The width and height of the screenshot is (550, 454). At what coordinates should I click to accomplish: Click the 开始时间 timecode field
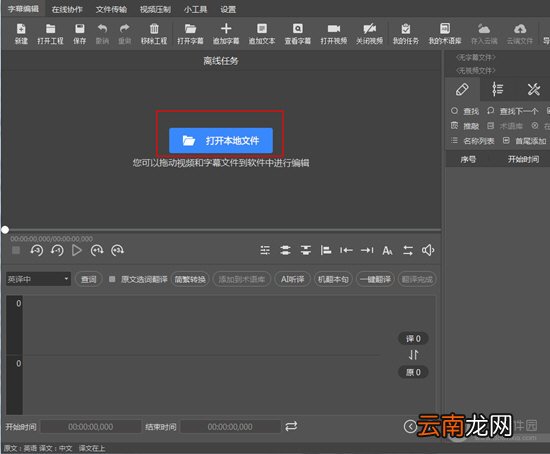click(91, 427)
